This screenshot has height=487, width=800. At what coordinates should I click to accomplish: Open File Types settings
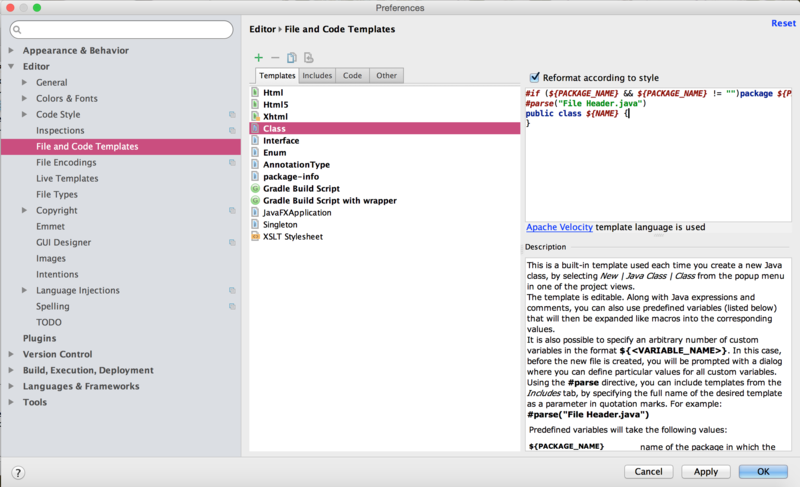coord(57,194)
